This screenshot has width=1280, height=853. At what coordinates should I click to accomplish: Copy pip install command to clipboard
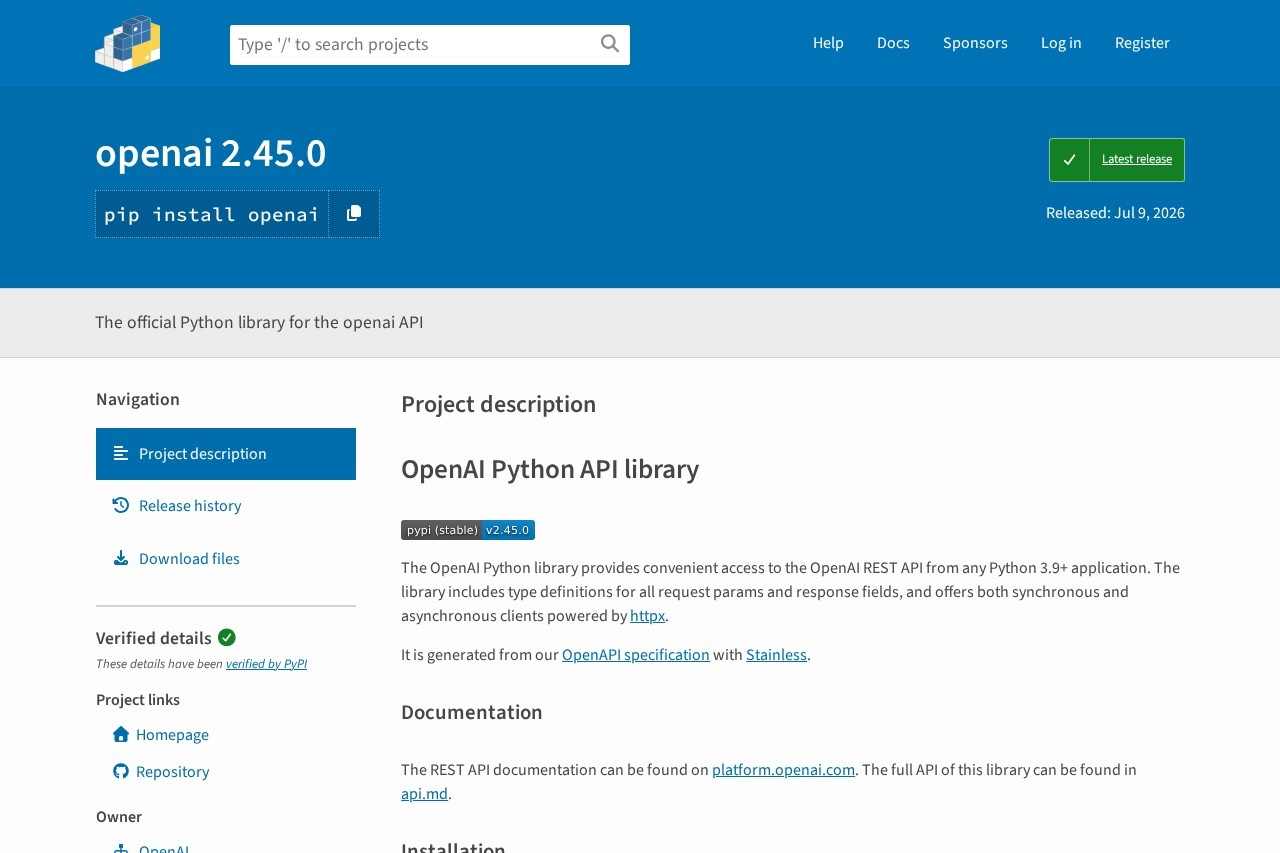click(x=354, y=214)
